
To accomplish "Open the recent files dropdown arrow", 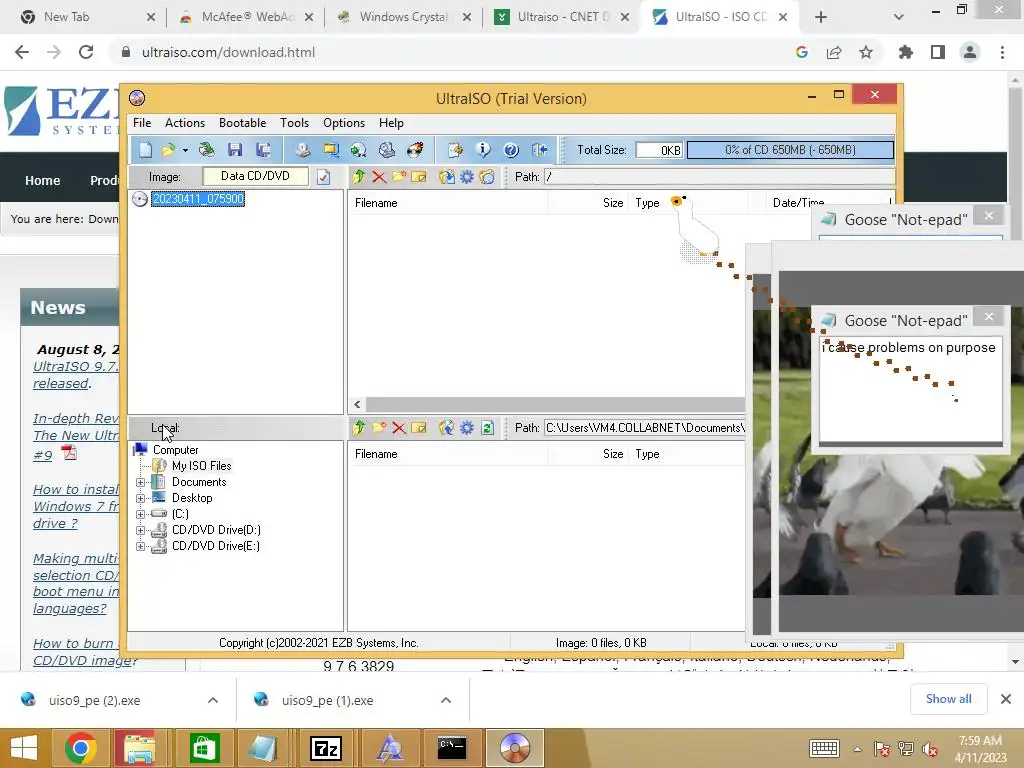I will (x=185, y=151).
